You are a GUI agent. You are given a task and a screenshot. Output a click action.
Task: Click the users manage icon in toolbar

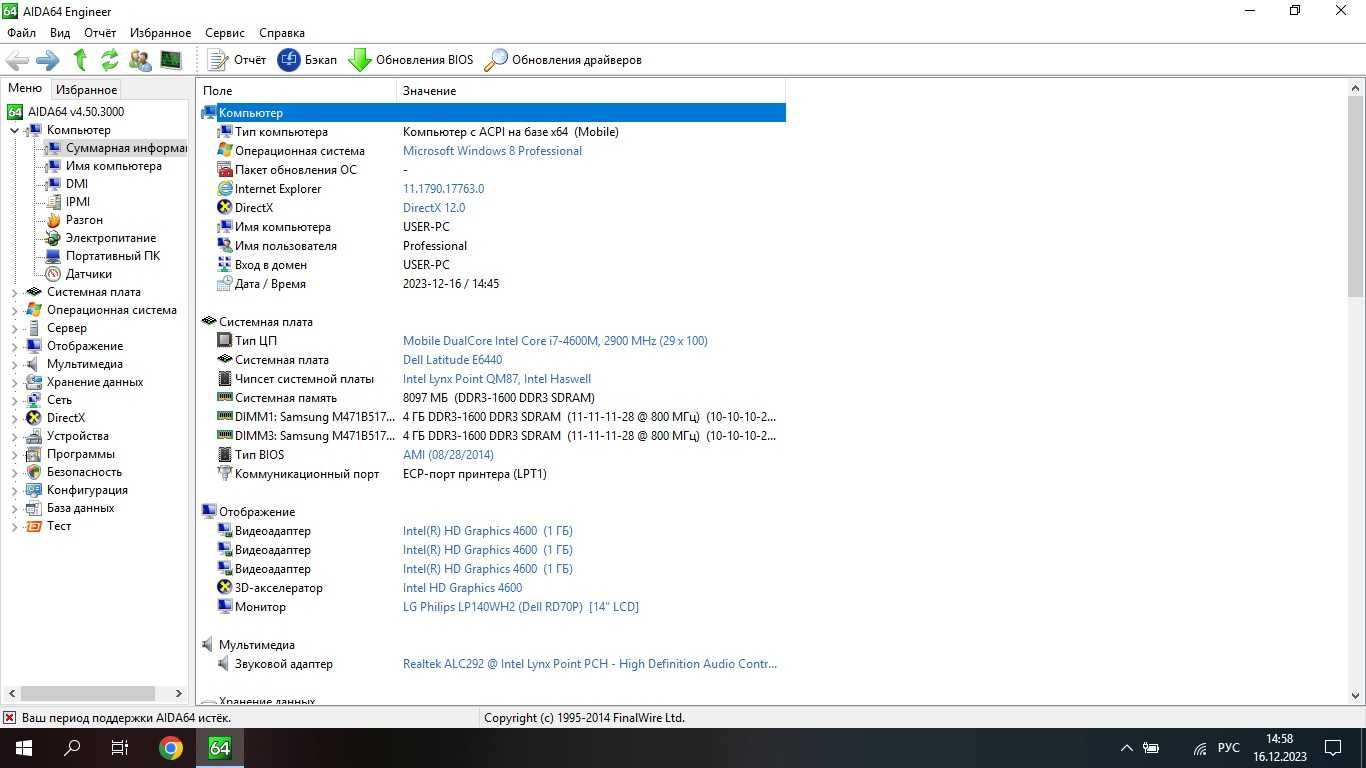[x=140, y=60]
